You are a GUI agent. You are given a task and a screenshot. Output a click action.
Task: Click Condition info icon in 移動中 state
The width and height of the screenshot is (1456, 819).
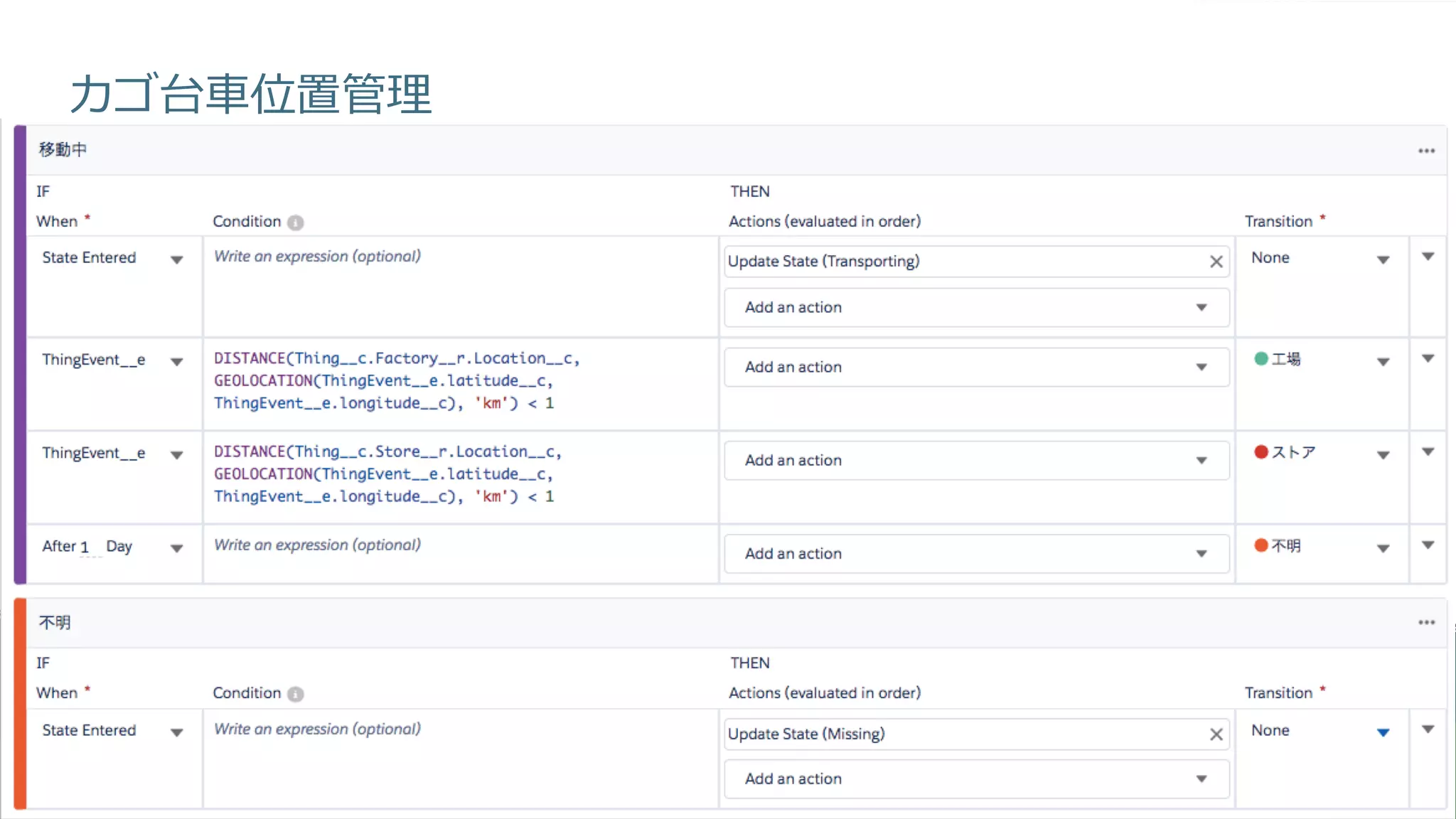click(296, 223)
